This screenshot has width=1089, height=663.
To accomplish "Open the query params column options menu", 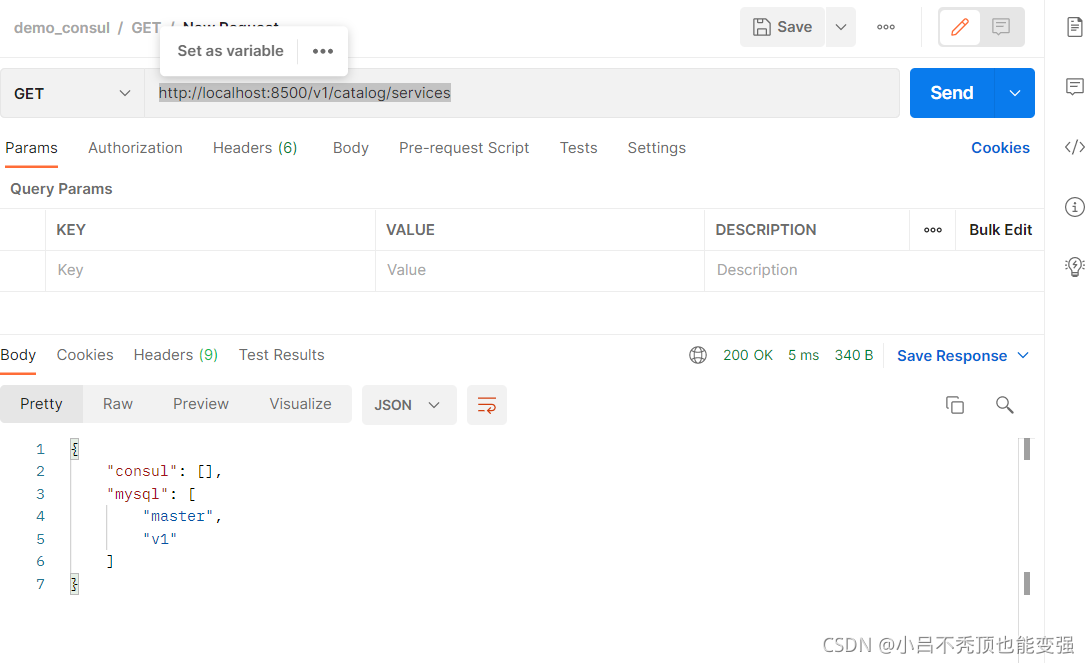I will 933,230.
